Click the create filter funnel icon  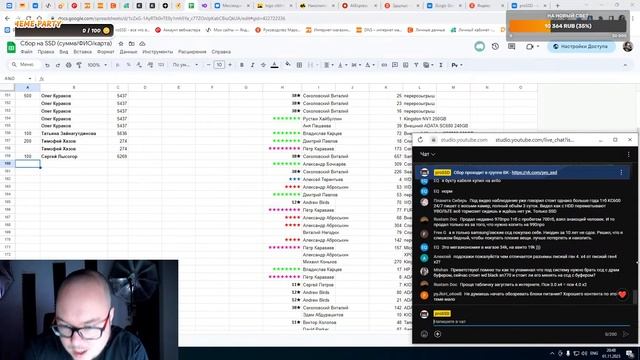point(416,65)
